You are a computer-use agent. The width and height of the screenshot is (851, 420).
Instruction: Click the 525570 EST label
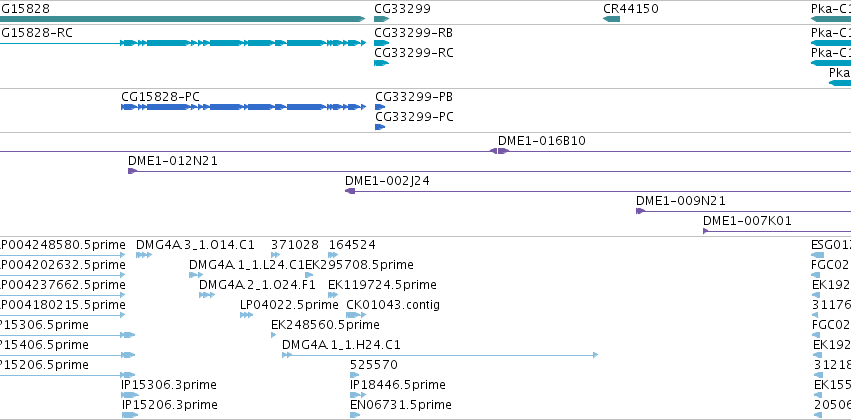pyautogui.click(x=373, y=365)
